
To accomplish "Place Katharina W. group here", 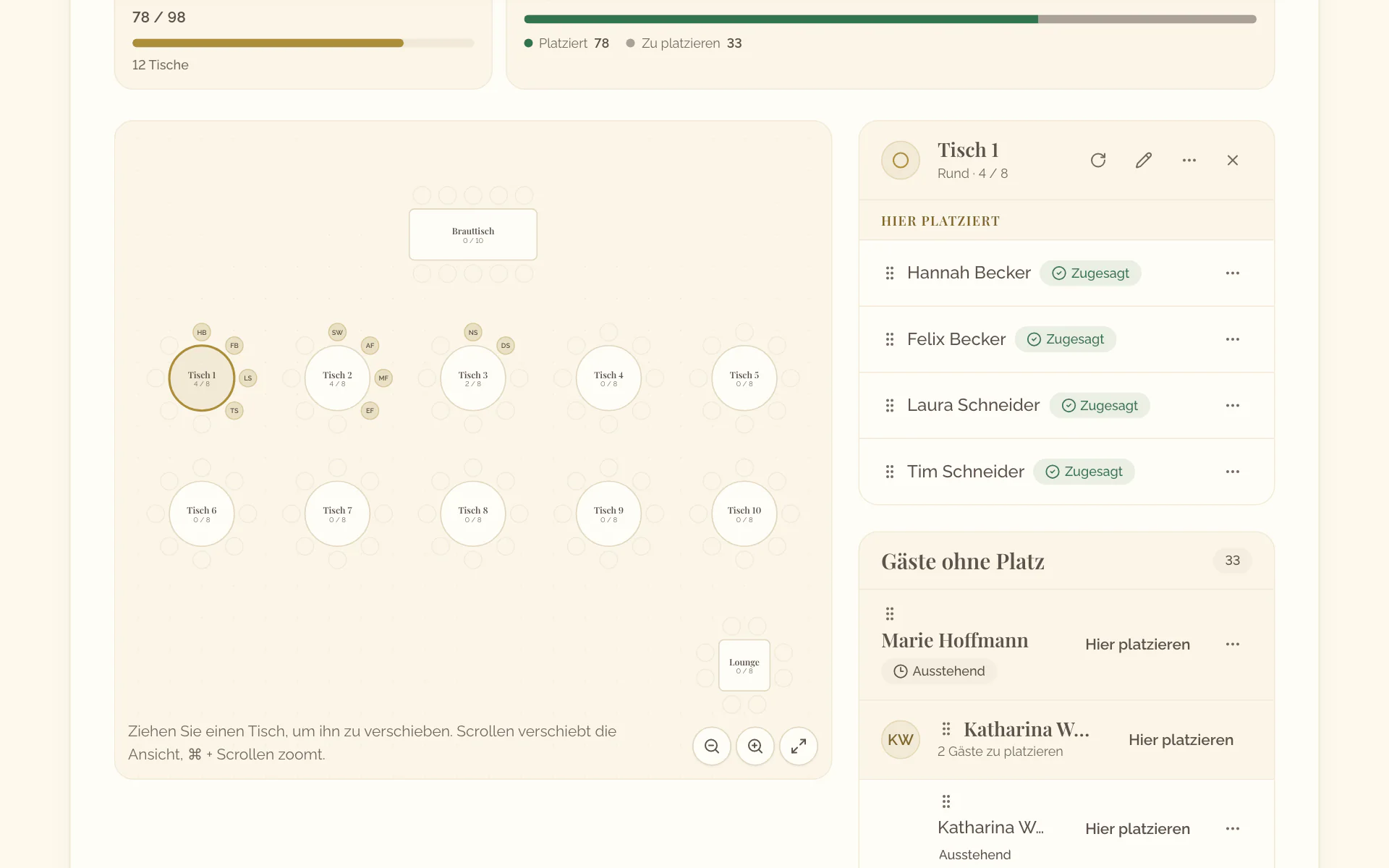I will 1181,739.
